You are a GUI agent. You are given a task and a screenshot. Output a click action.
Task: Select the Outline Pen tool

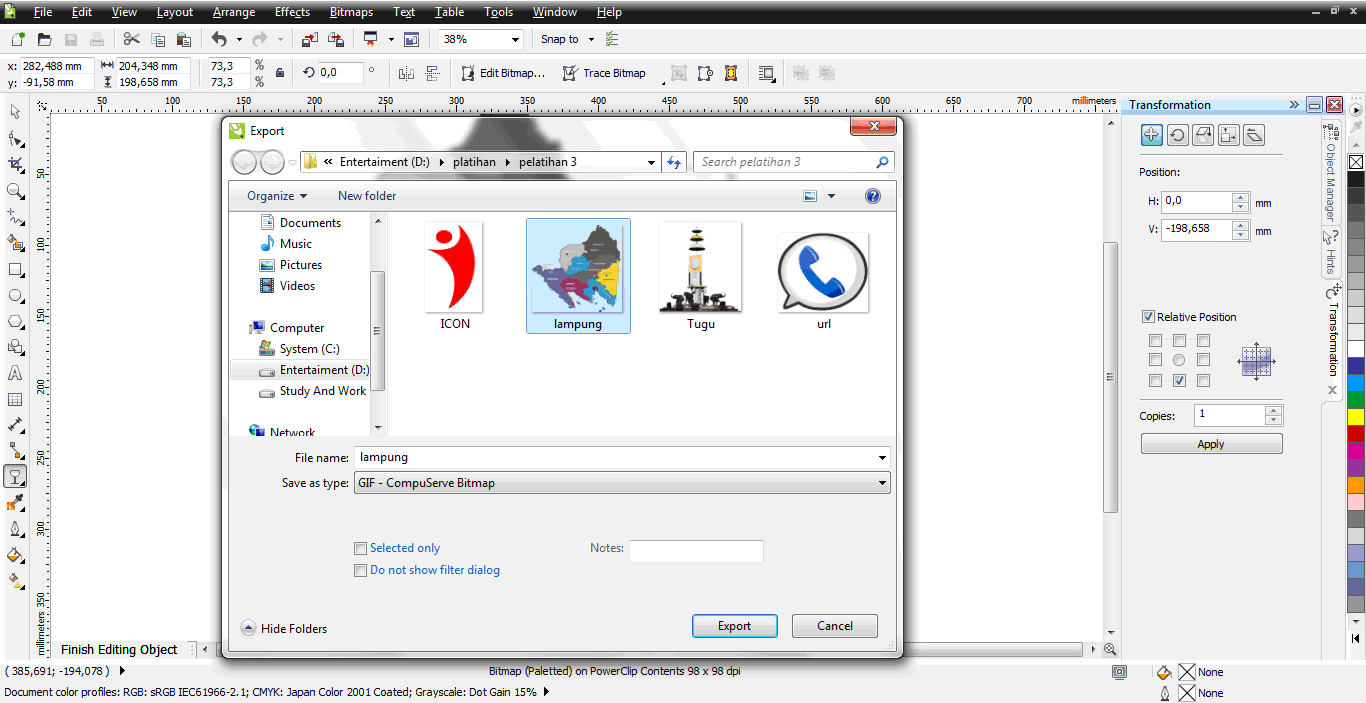click(x=15, y=529)
